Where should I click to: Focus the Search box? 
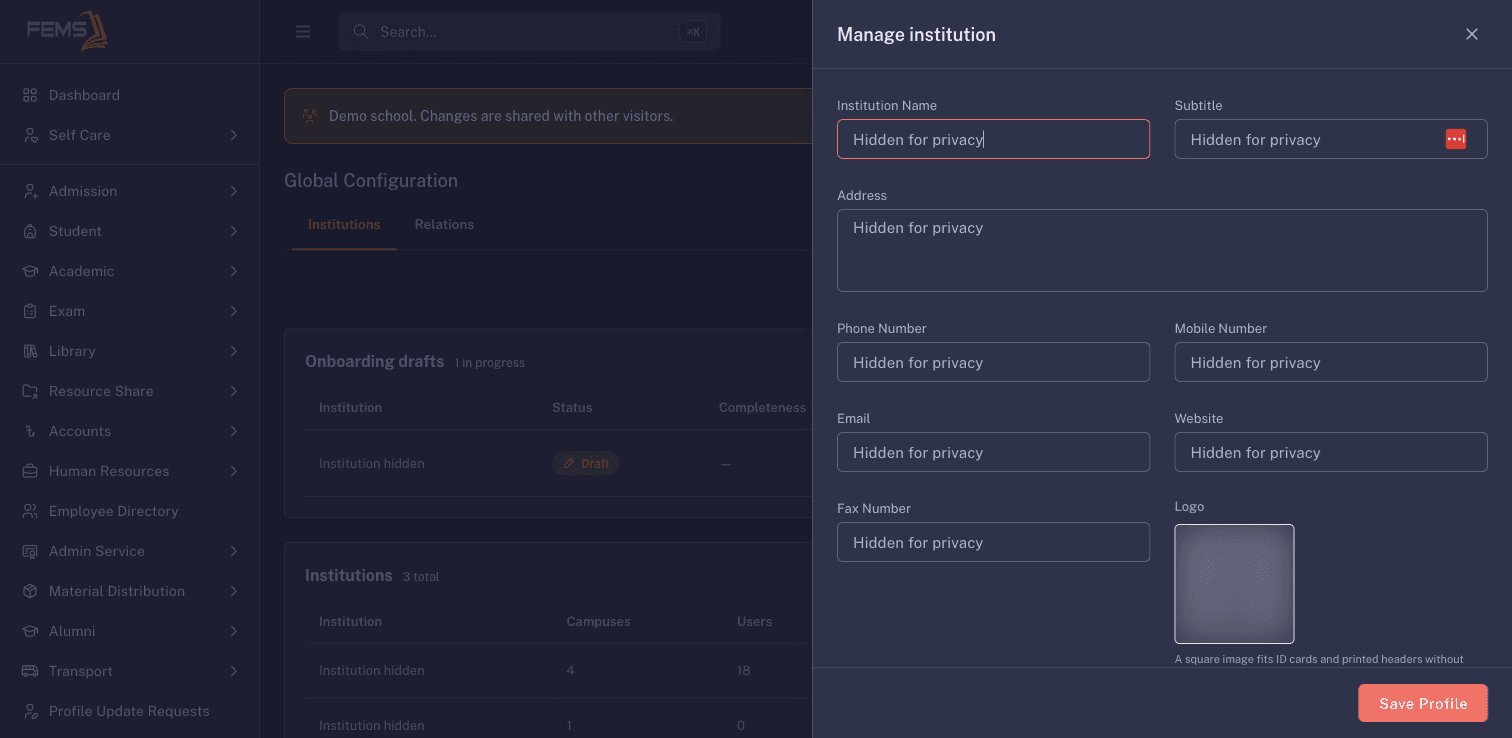point(529,32)
